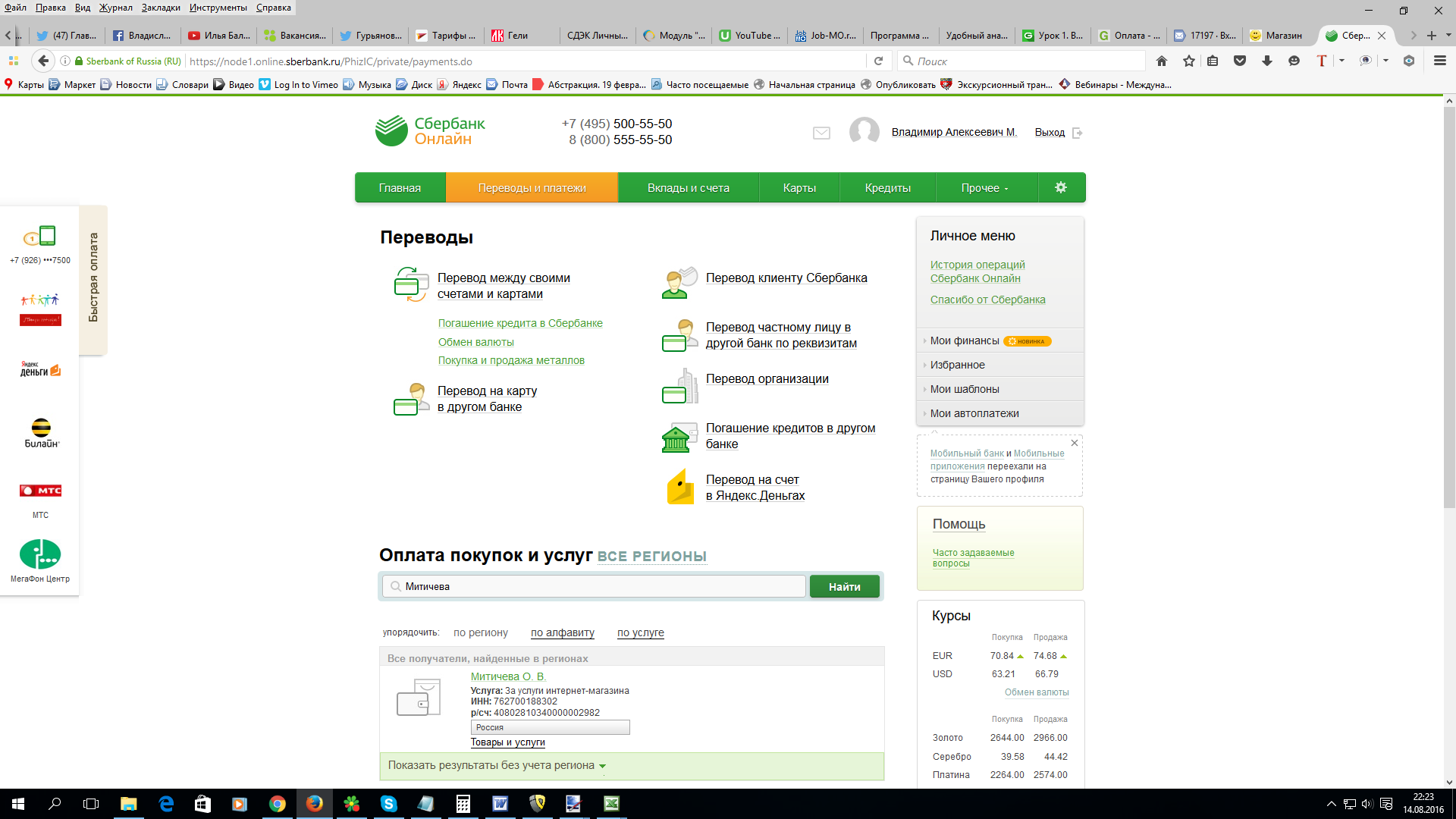
Task: Open the Кредиты tab
Action: click(x=887, y=188)
